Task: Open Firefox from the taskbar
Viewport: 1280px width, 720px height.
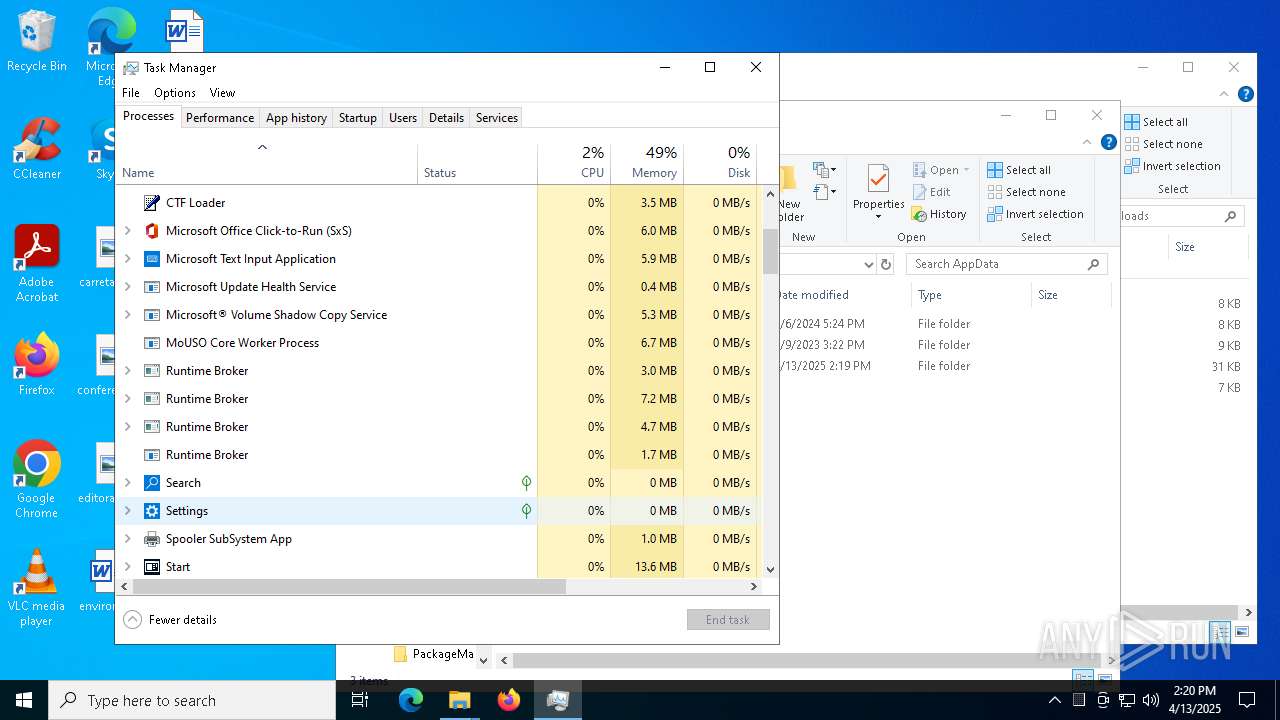Action: [x=509, y=700]
